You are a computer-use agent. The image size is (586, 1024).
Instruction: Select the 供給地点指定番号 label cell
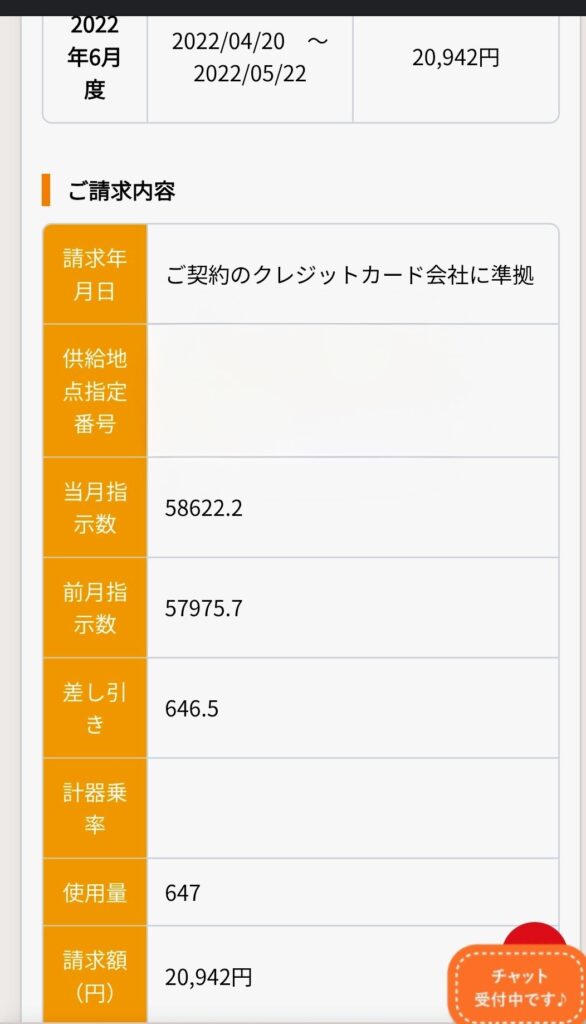pyautogui.click(x=95, y=391)
